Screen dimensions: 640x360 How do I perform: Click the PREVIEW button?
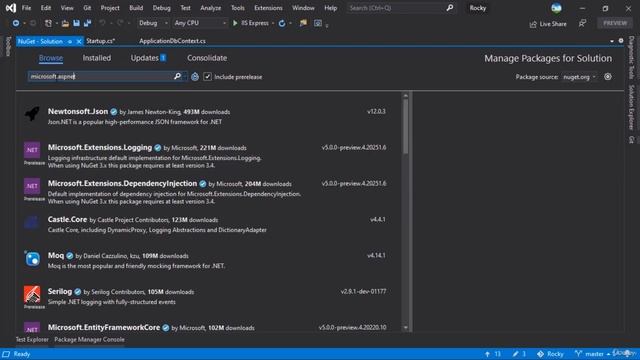pos(615,23)
